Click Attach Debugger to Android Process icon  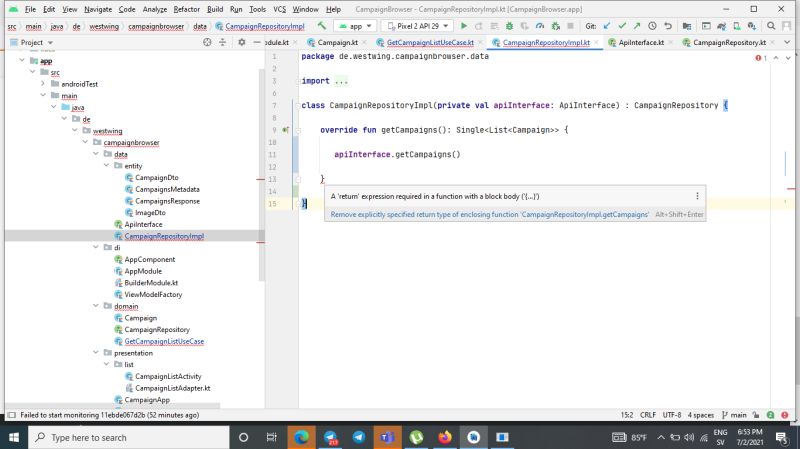pos(556,26)
